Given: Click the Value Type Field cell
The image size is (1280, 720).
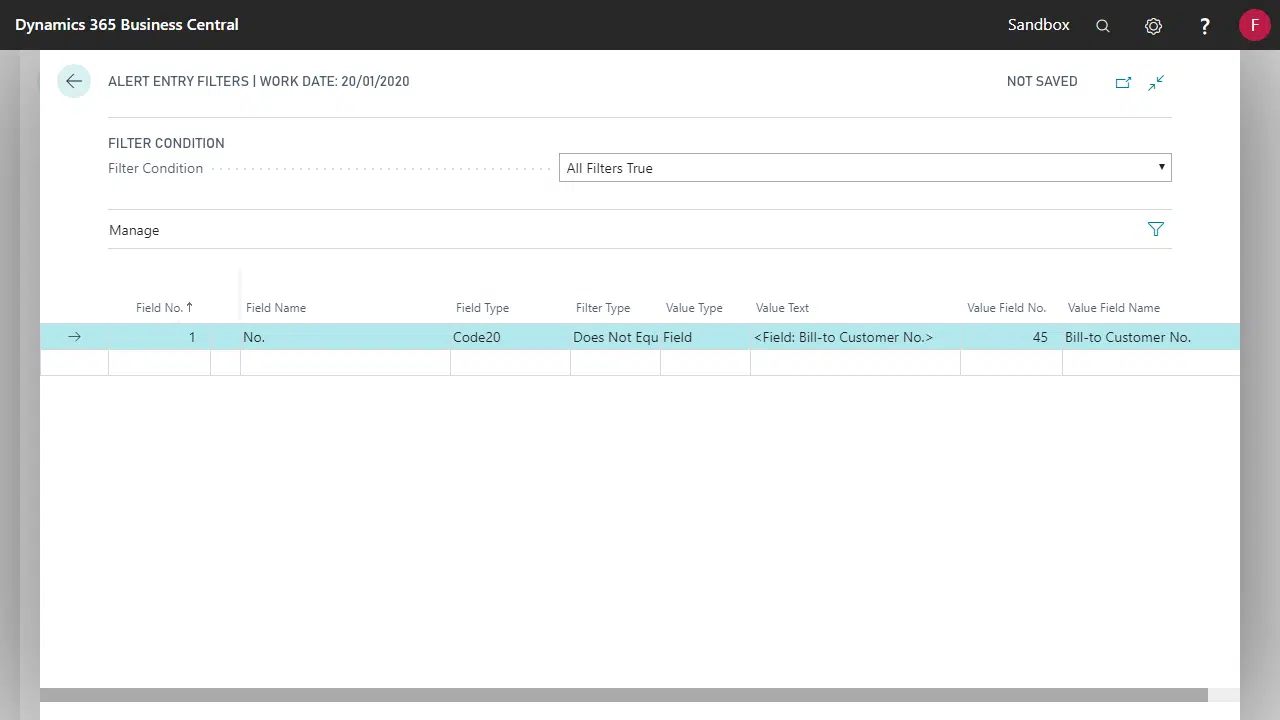Looking at the screenshot, I should 703,337.
